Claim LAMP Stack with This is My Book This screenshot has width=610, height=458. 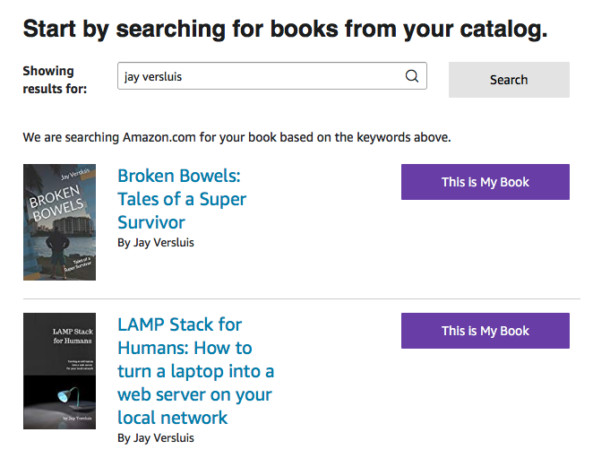[485, 330]
